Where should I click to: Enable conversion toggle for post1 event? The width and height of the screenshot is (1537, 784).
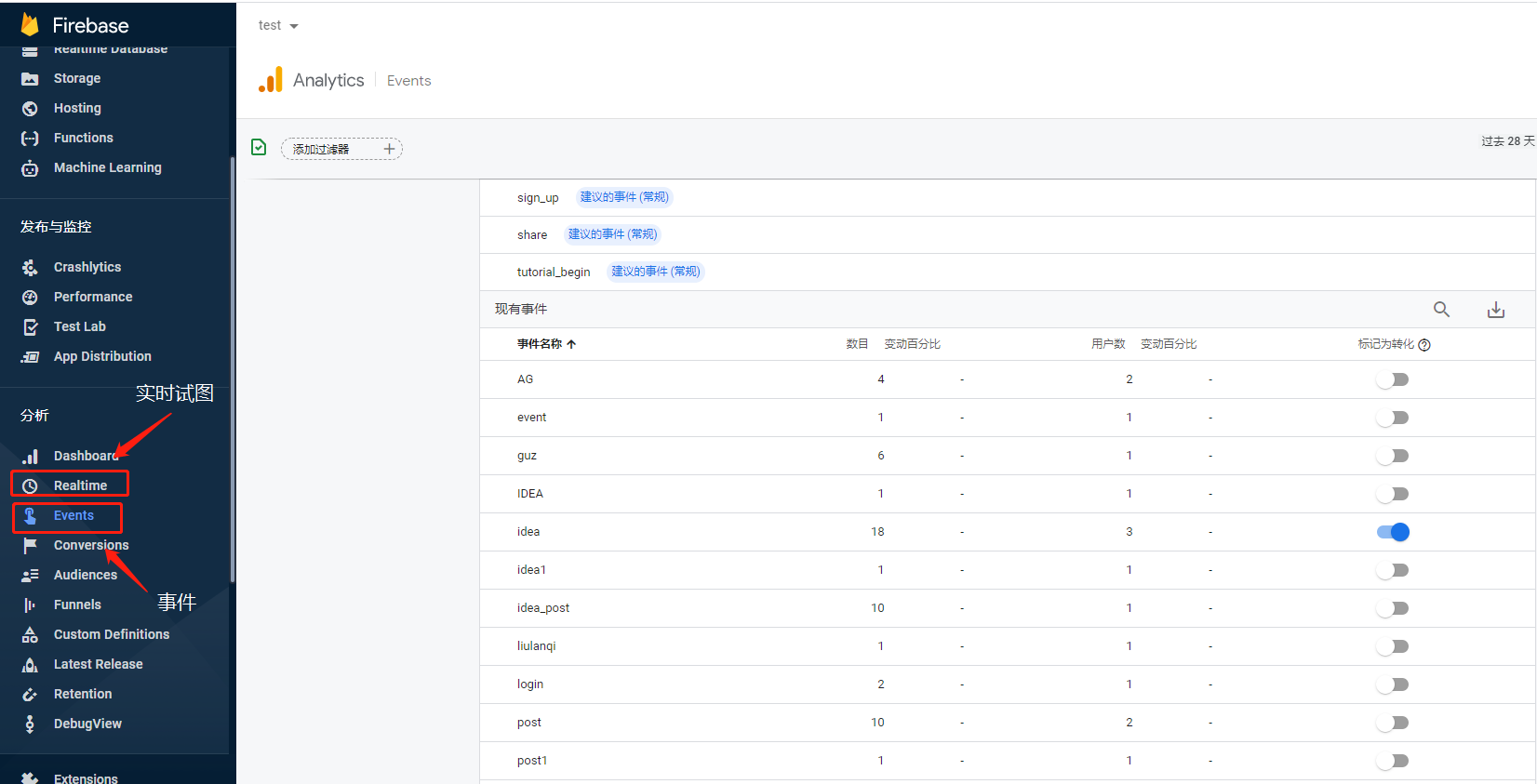1393,761
